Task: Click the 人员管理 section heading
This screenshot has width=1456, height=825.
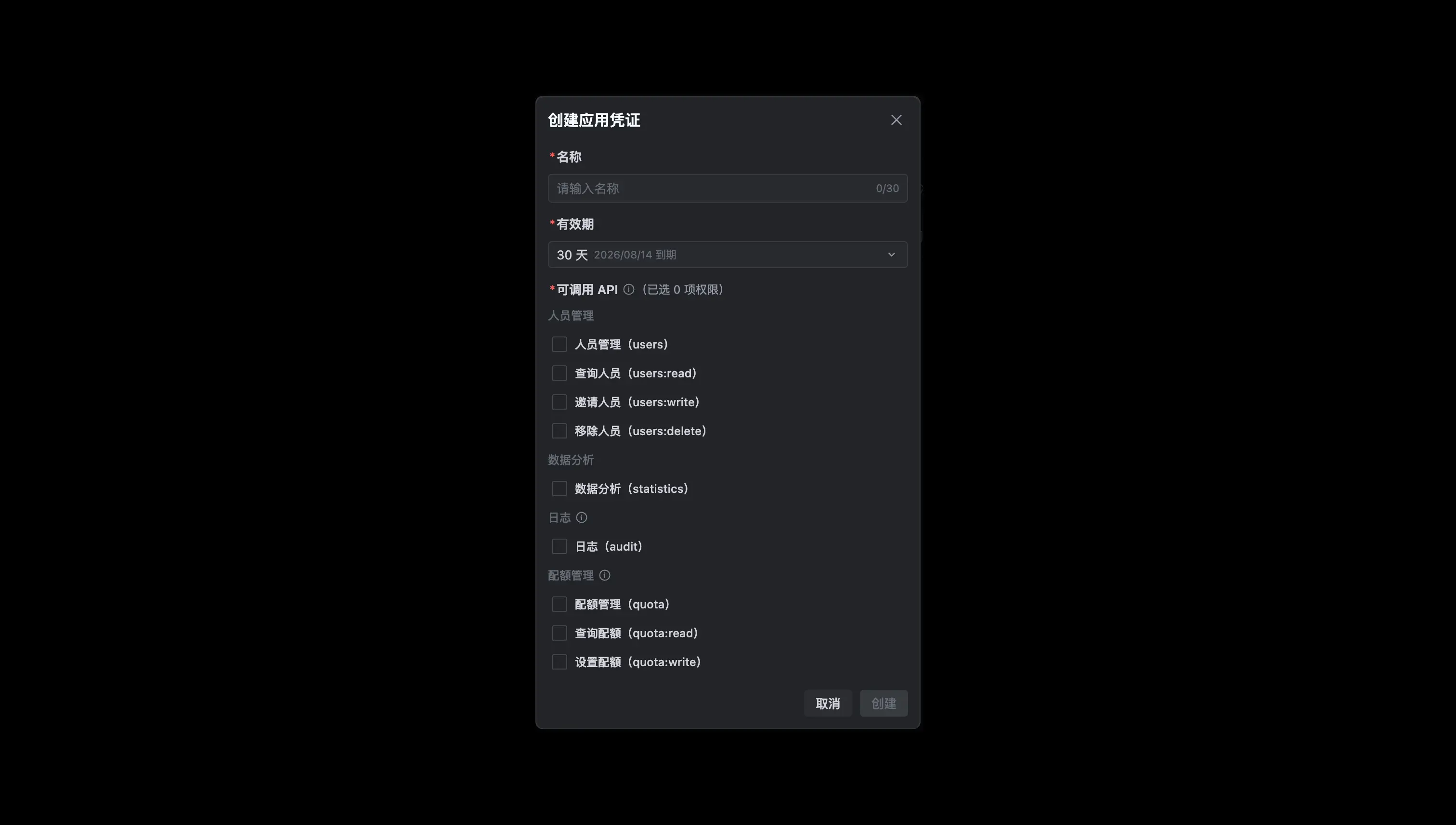Action: [x=571, y=316]
